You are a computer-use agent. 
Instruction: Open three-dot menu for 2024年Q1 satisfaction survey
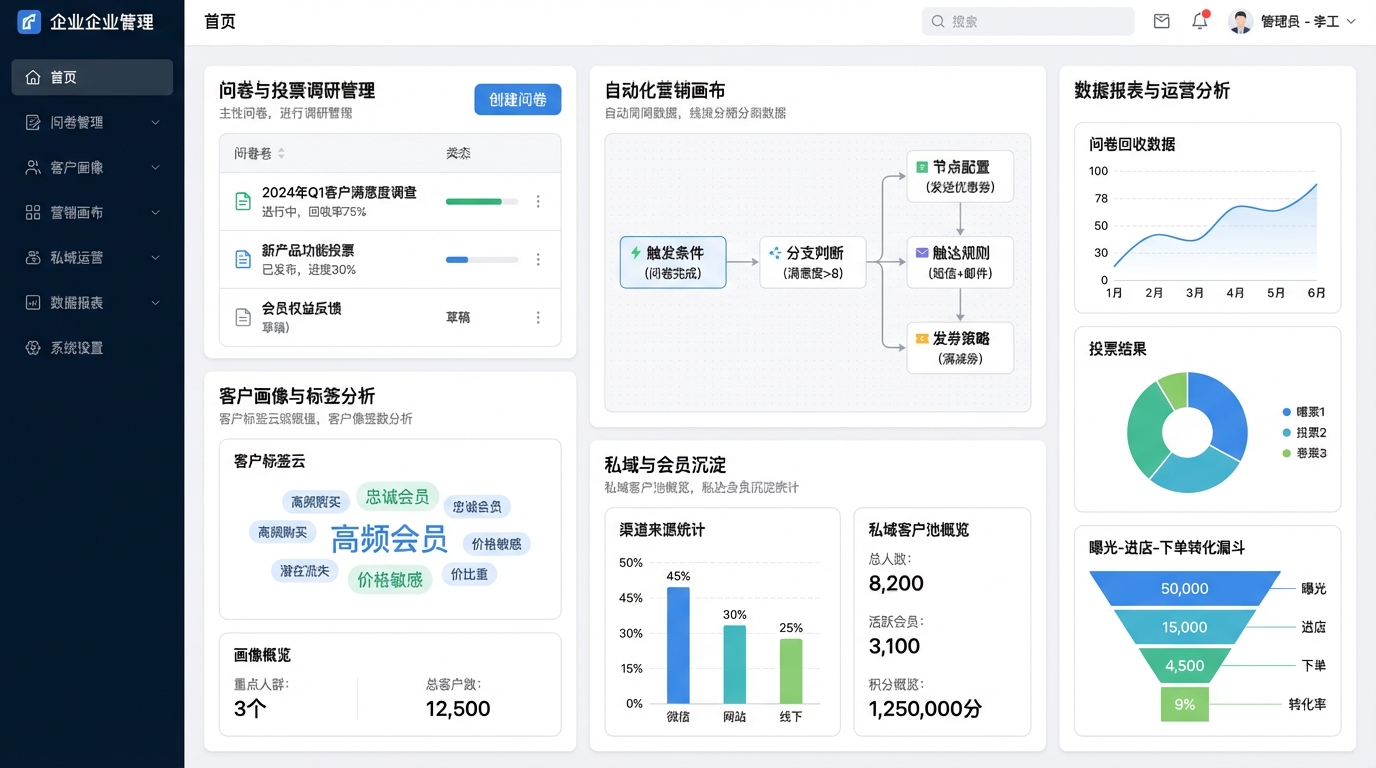tap(538, 201)
